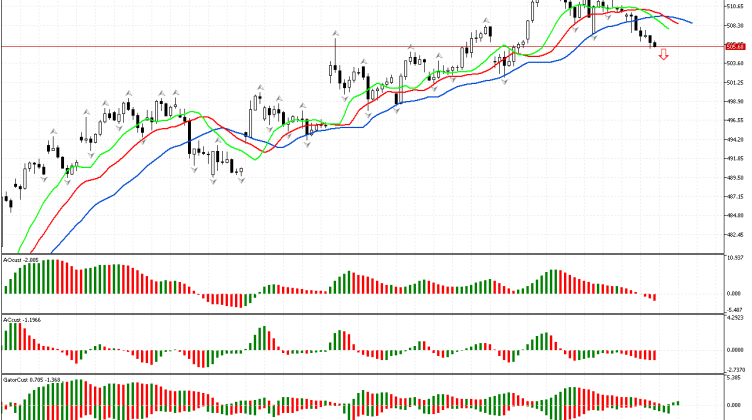Select the last black candlestick on the chart
This screenshot has height=420, width=752.
(655, 43)
